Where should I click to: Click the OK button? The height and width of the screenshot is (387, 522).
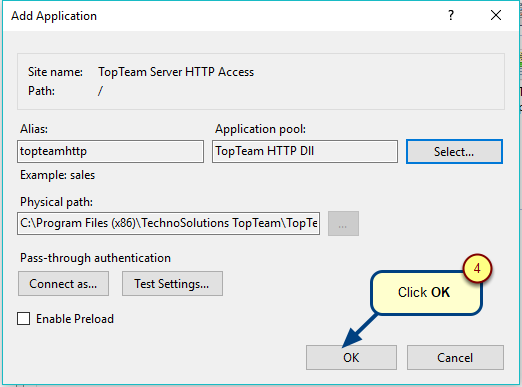click(x=351, y=357)
